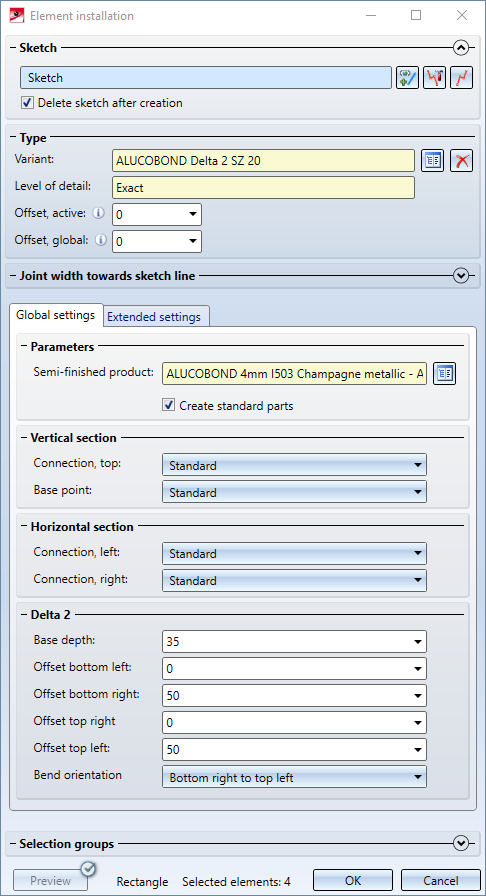This screenshot has width=486, height=896.
Task: Toggle Delete sketch after creation checkbox
Action: tap(27, 103)
